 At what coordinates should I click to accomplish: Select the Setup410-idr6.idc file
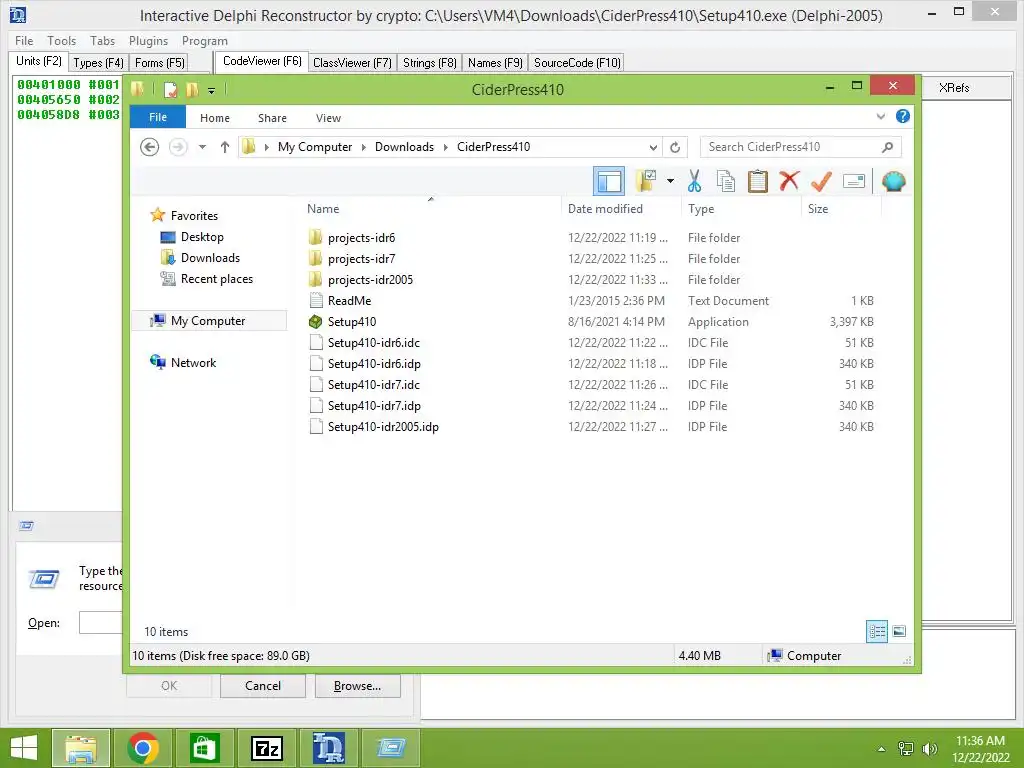(374, 342)
